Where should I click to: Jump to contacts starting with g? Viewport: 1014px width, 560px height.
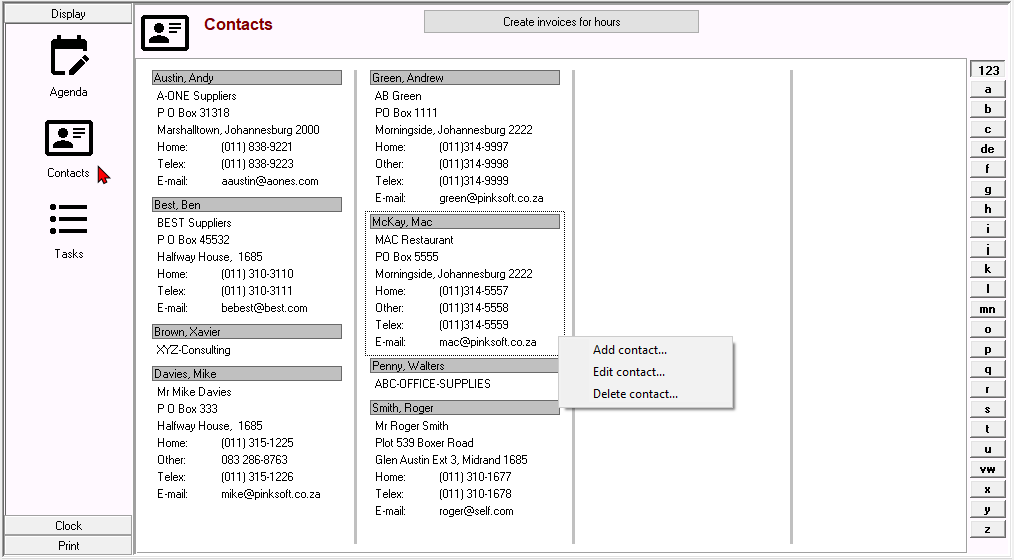pyautogui.click(x=987, y=189)
